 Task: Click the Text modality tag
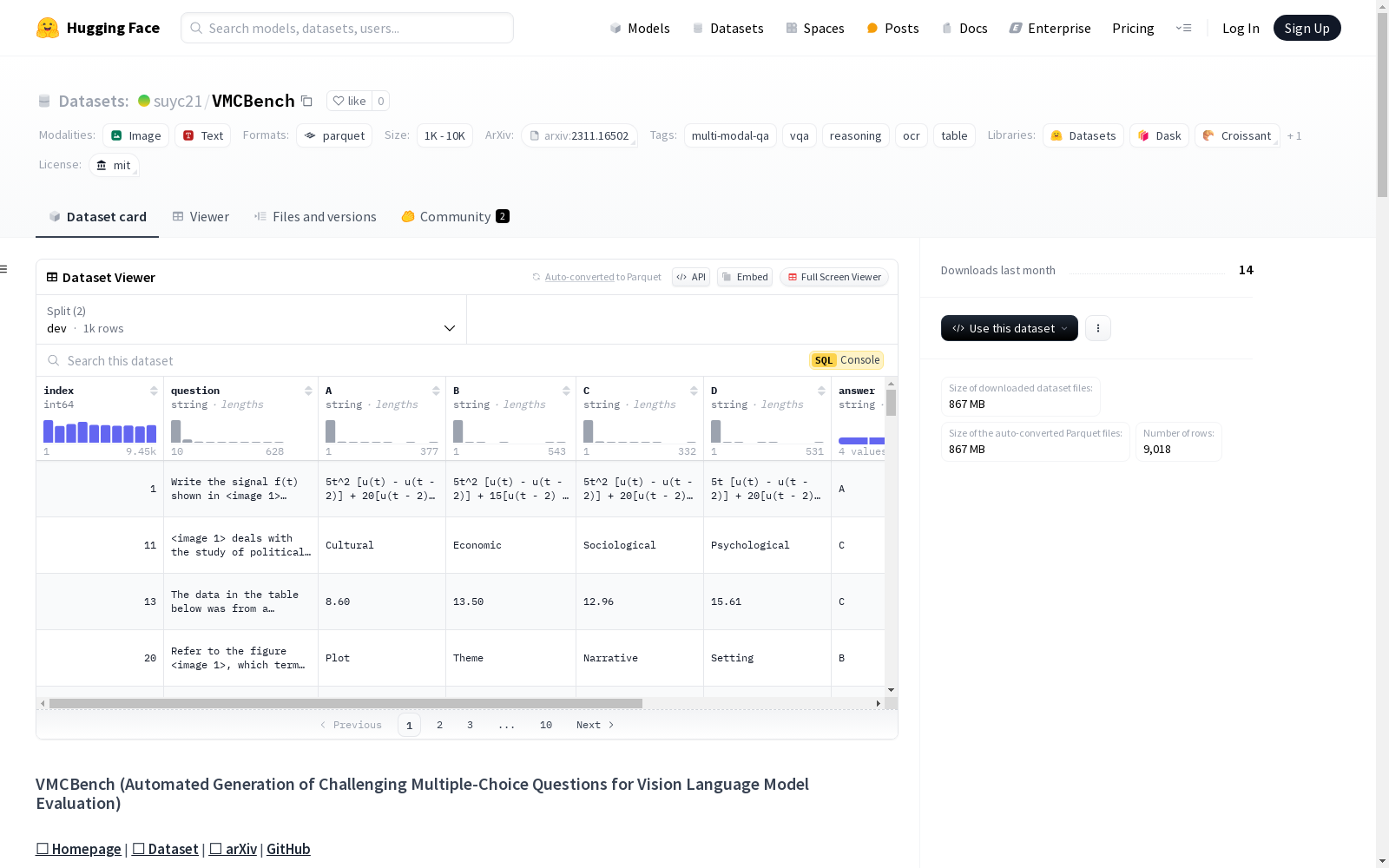(x=203, y=135)
